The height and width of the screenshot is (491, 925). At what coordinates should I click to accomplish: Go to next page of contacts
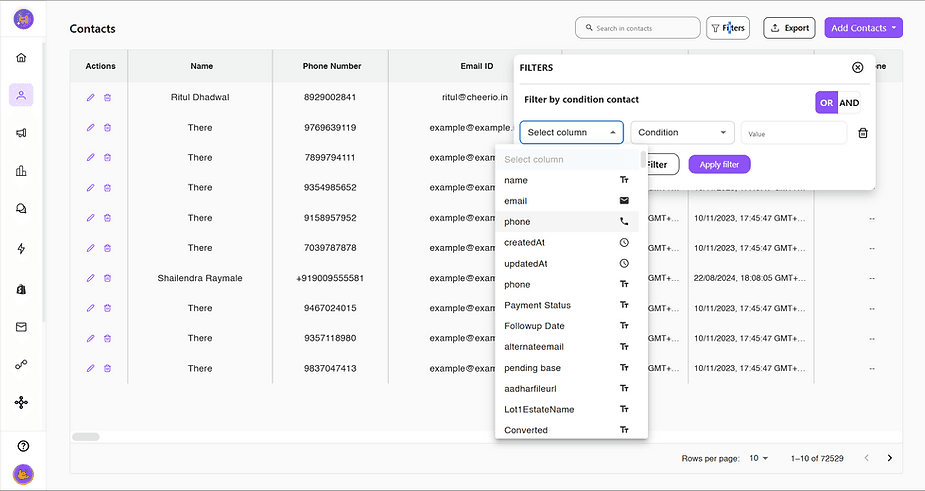point(890,458)
